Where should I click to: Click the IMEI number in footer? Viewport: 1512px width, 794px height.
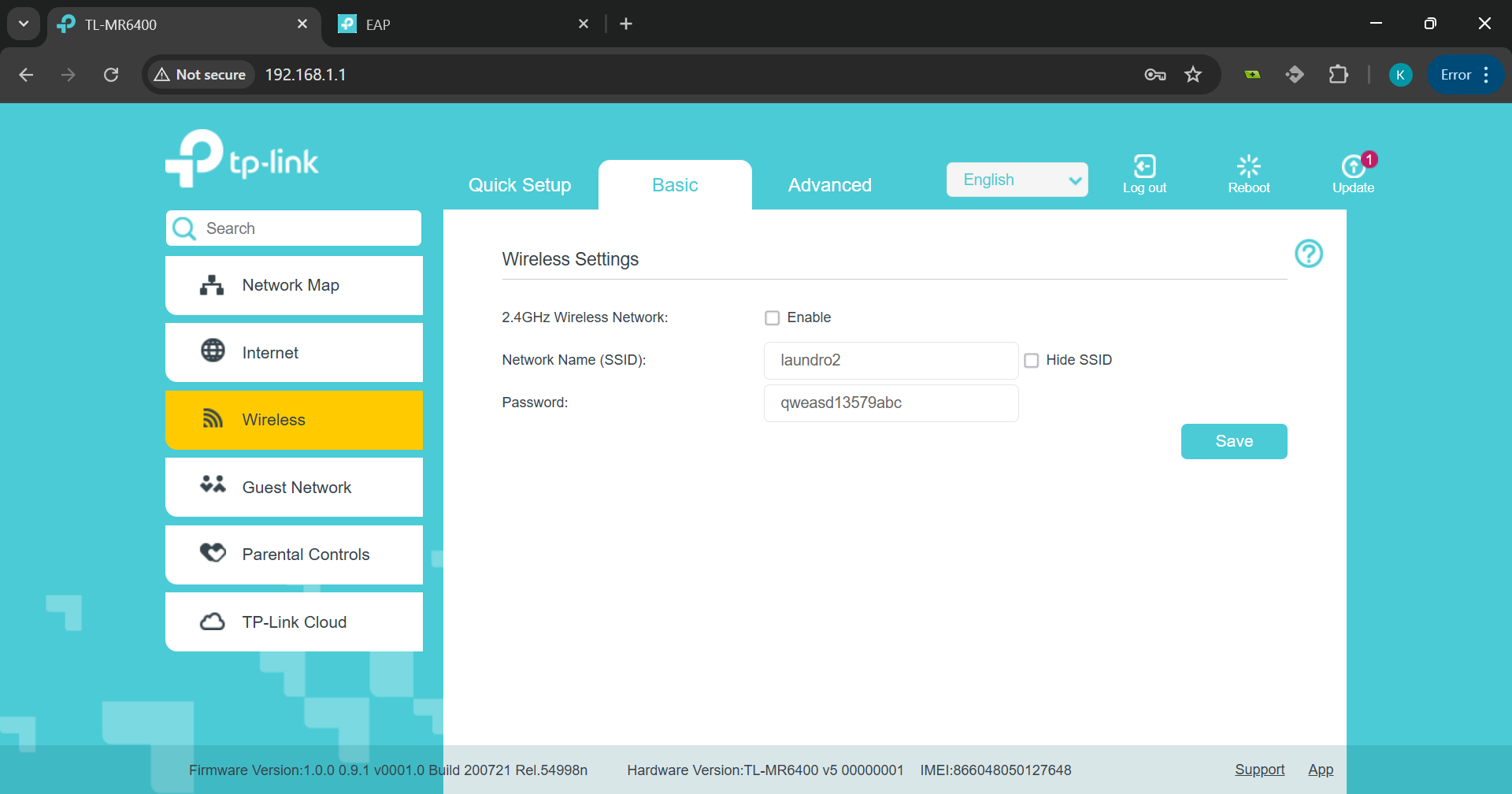(996, 770)
